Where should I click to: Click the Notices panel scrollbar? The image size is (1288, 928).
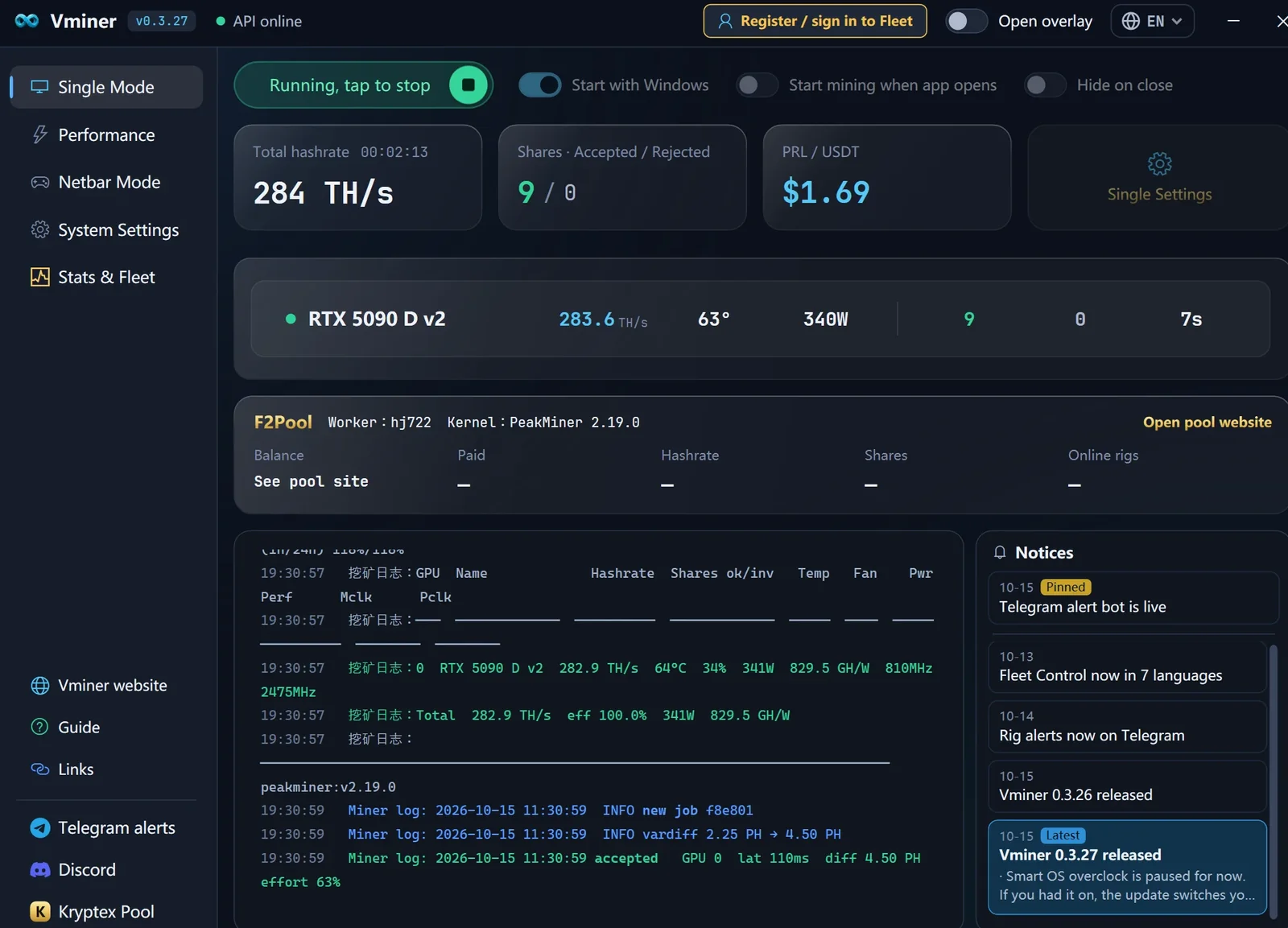coord(1273,781)
